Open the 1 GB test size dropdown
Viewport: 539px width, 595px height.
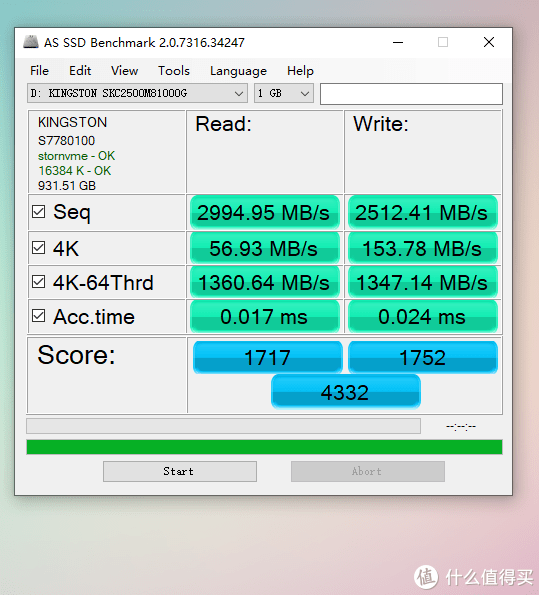284,93
